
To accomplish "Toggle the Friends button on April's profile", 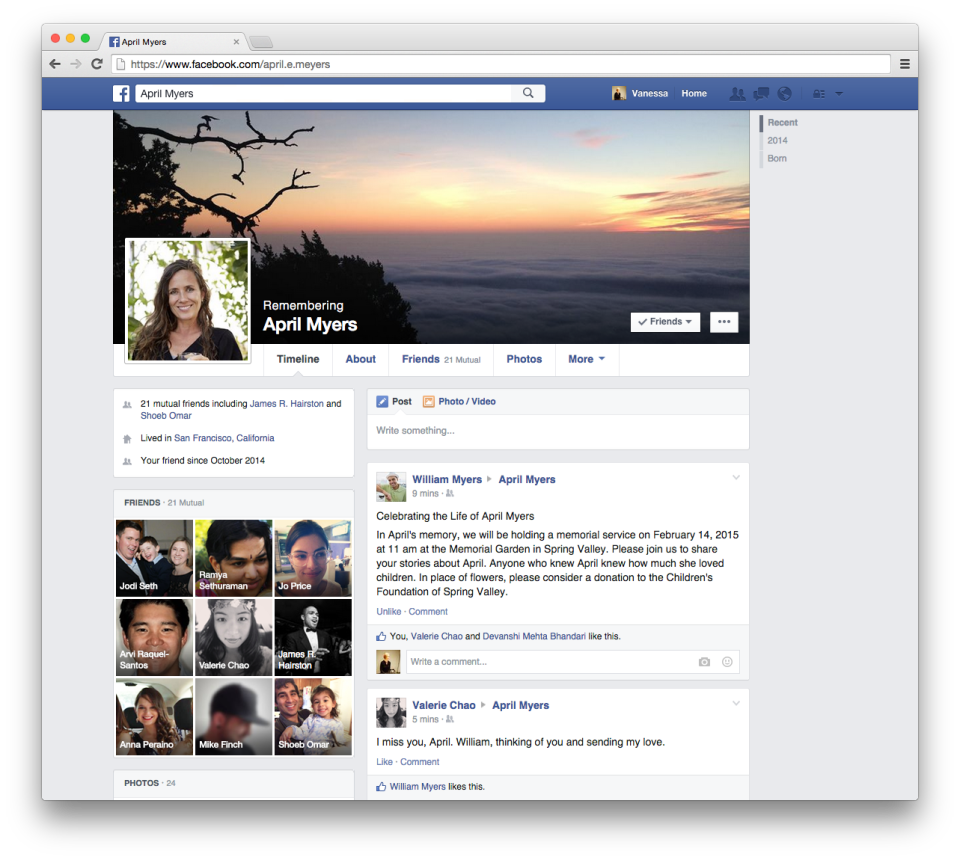I will coord(665,321).
